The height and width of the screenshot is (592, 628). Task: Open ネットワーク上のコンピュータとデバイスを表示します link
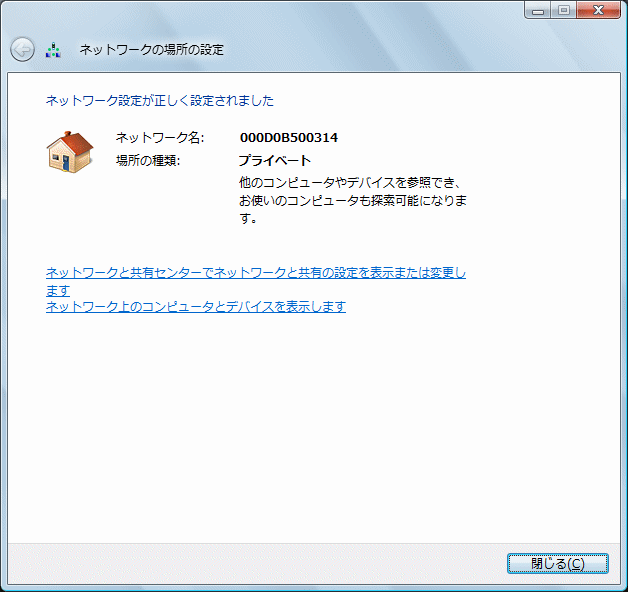(196, 307)
